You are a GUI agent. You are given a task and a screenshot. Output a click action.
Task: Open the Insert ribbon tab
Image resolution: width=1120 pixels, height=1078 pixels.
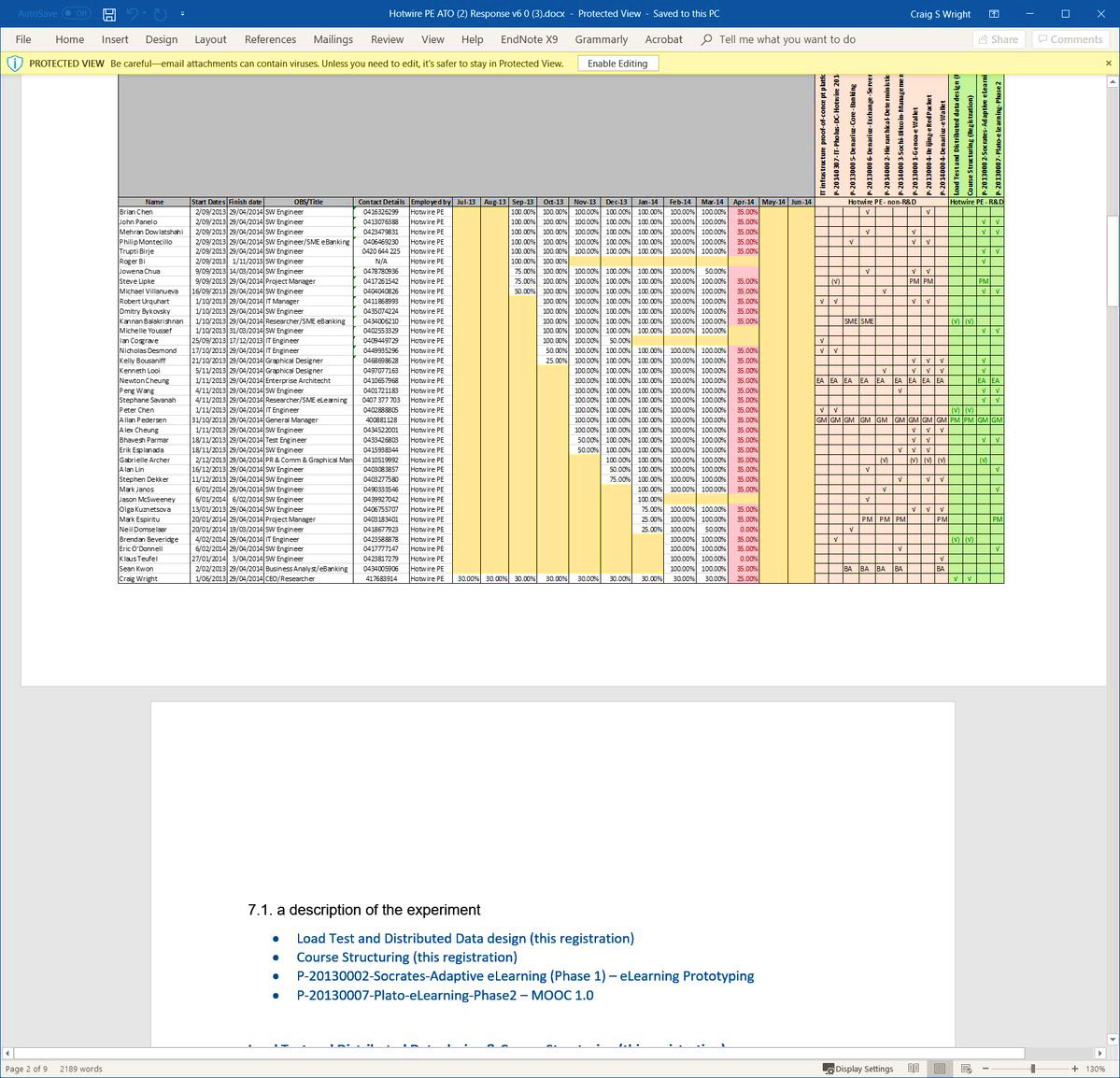tap(115, 39)
